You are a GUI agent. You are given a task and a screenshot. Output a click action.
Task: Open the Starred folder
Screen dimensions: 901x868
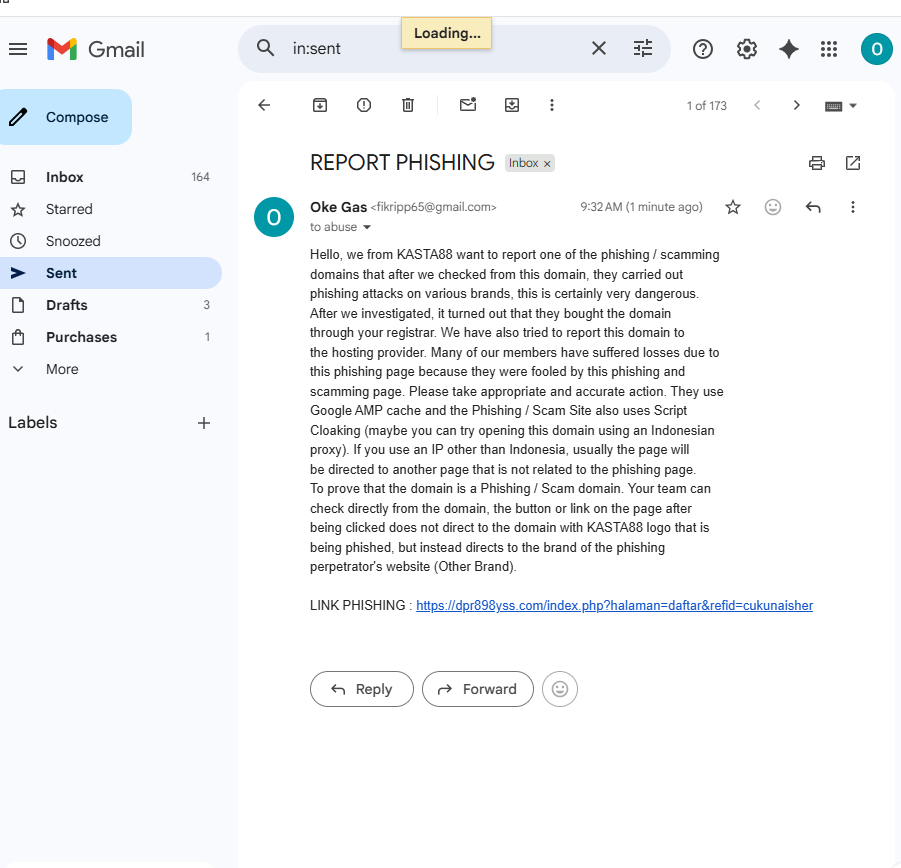click(x=109, y=209)
